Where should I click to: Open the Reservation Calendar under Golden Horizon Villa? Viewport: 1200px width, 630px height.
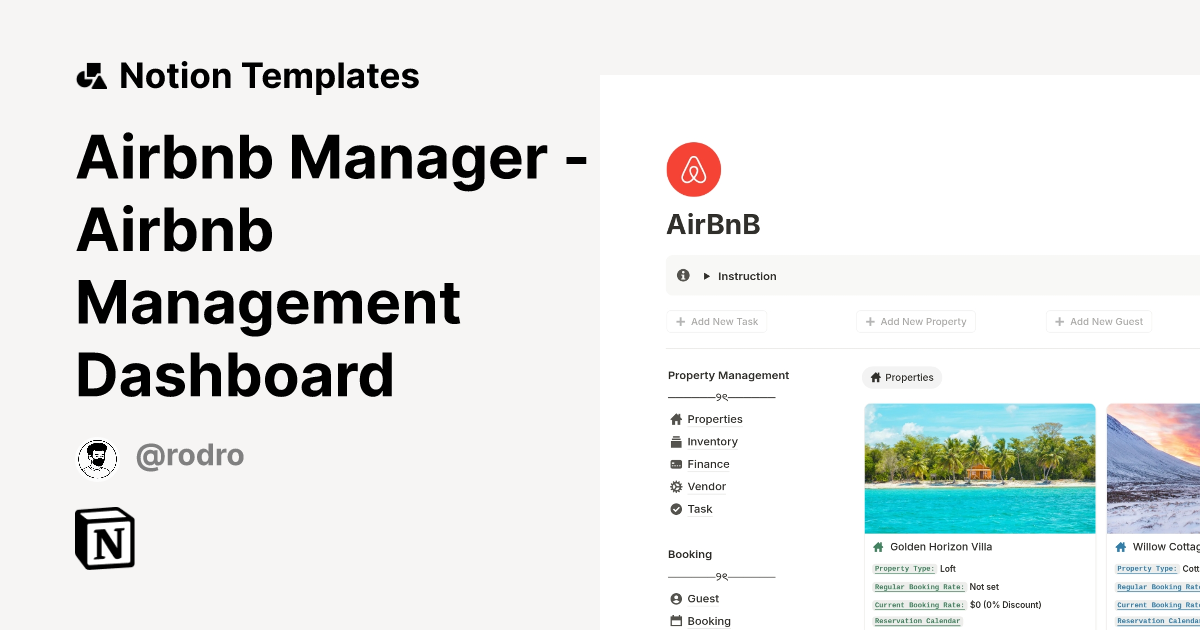[x=917, y=620]
